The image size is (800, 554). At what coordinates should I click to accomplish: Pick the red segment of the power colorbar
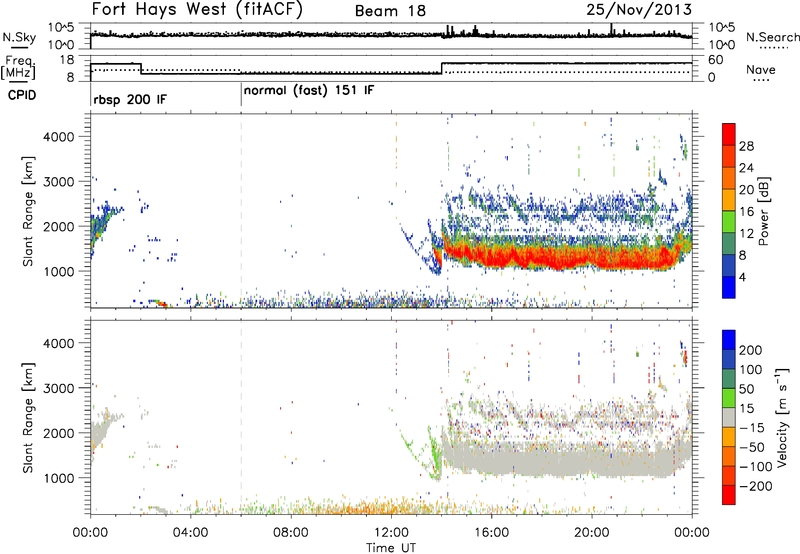pos(729,134)
